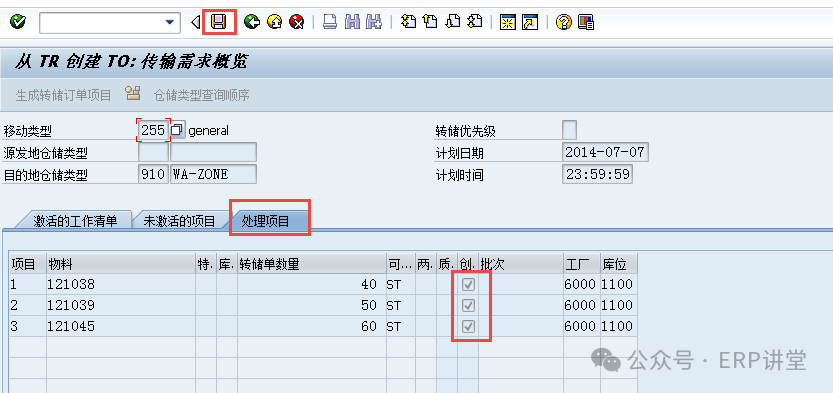Cancel with the red X icon
The width and height of the screenshot is (833, 393).
[296, 22]
